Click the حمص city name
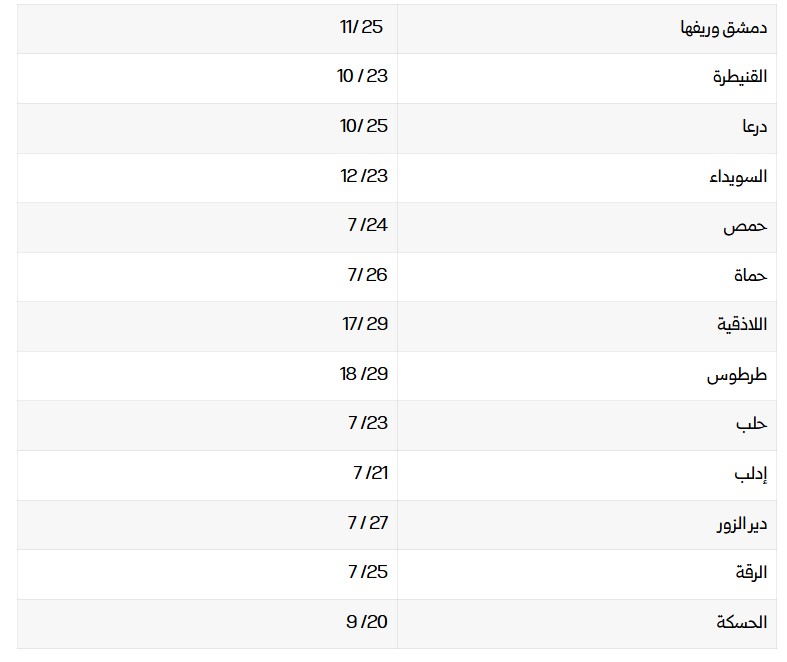The height and width of the screenshot is (662, 787). tap(745, 226)
